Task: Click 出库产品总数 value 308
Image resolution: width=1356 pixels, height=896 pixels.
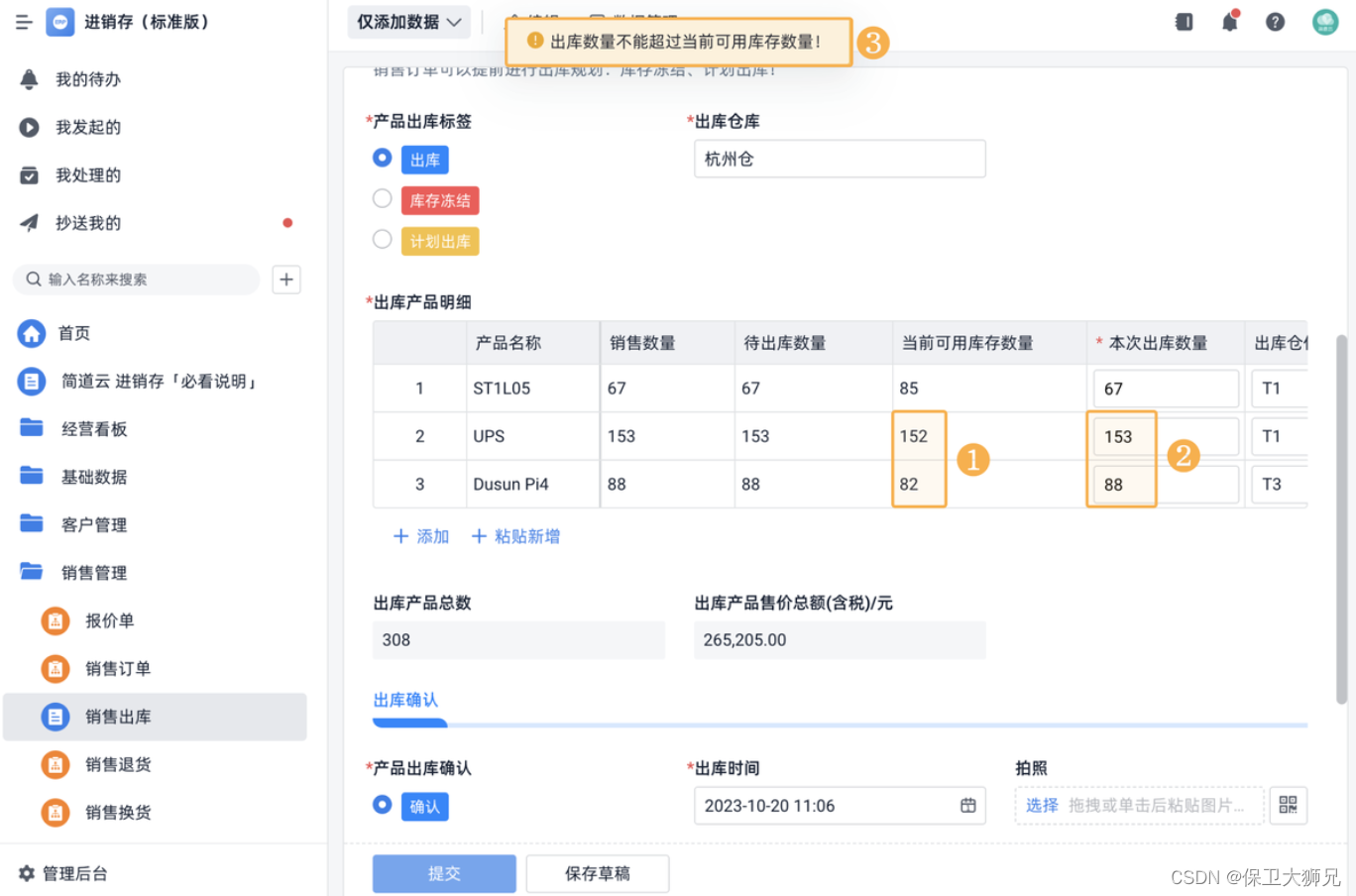Action: pyautogui.click(x=518, y=640)
